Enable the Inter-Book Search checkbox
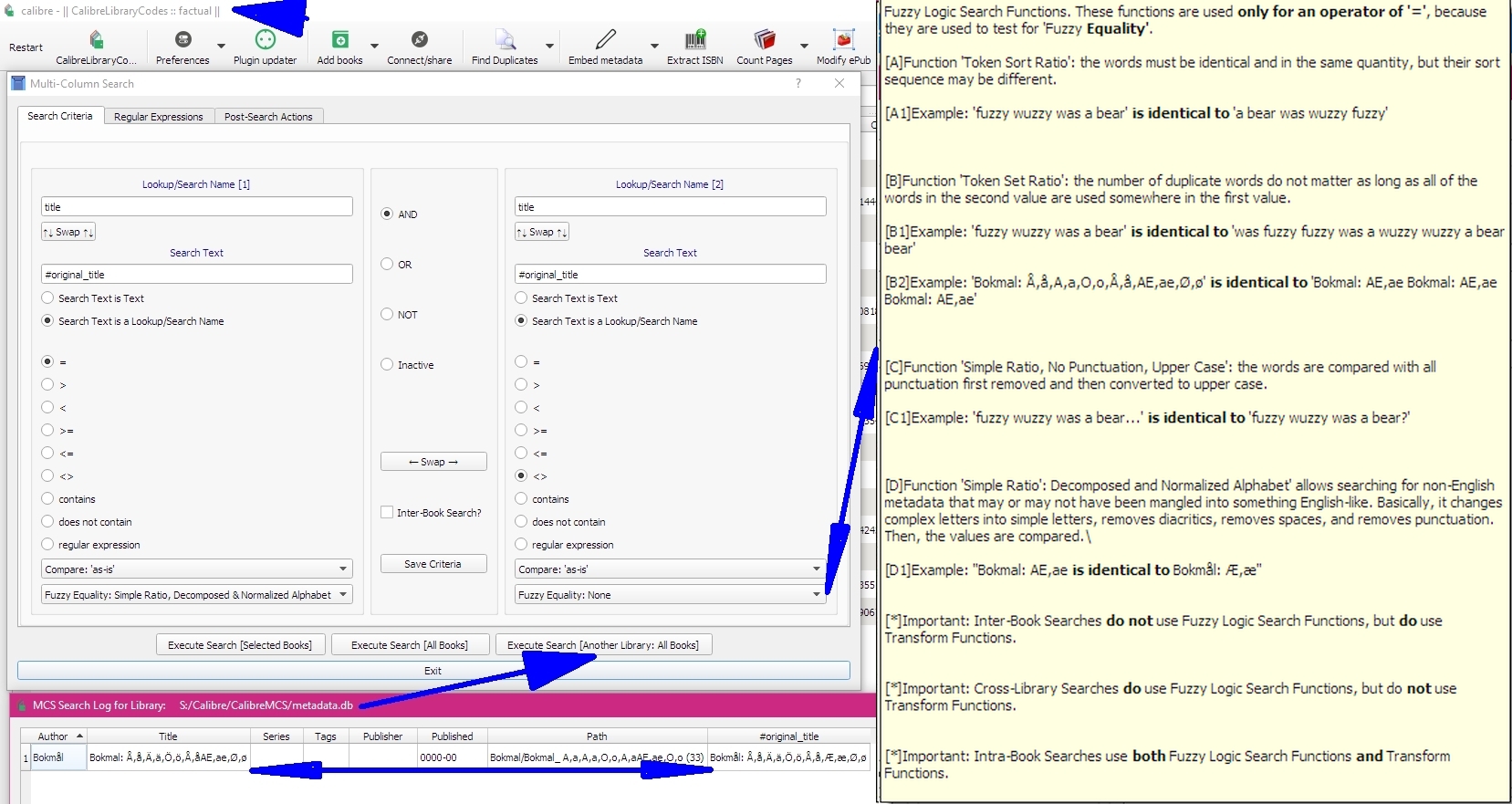 point(387,512)
